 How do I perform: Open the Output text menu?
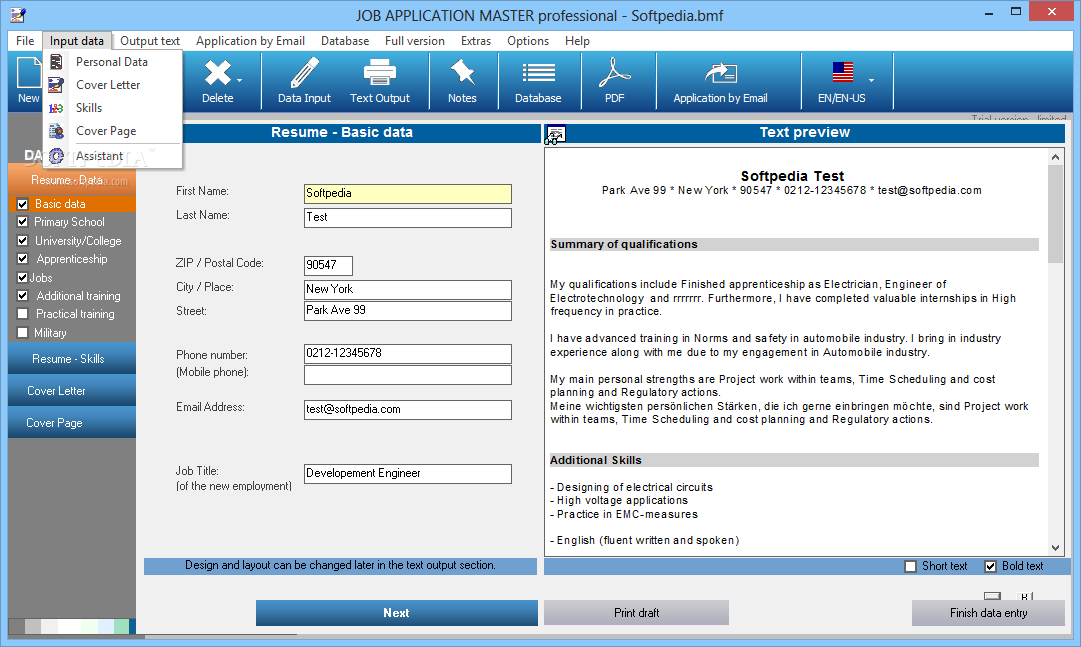click(x=150, y=41)
